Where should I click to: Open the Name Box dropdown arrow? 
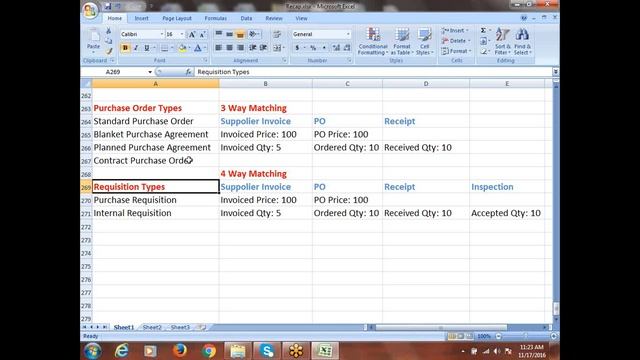pyautogui.click(x=150, y=72)
